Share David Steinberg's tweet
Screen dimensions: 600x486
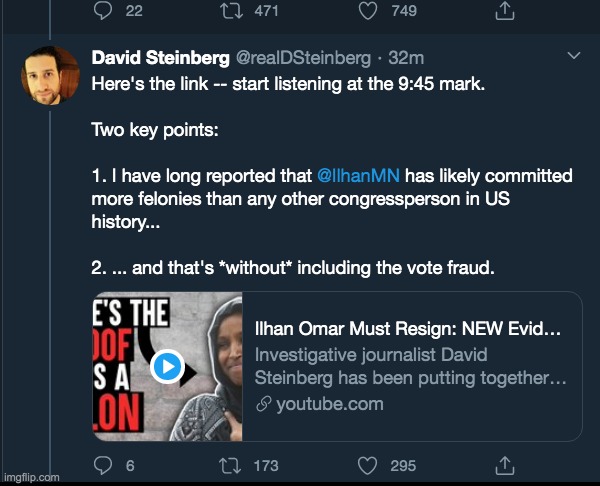[x=506, y=465]
